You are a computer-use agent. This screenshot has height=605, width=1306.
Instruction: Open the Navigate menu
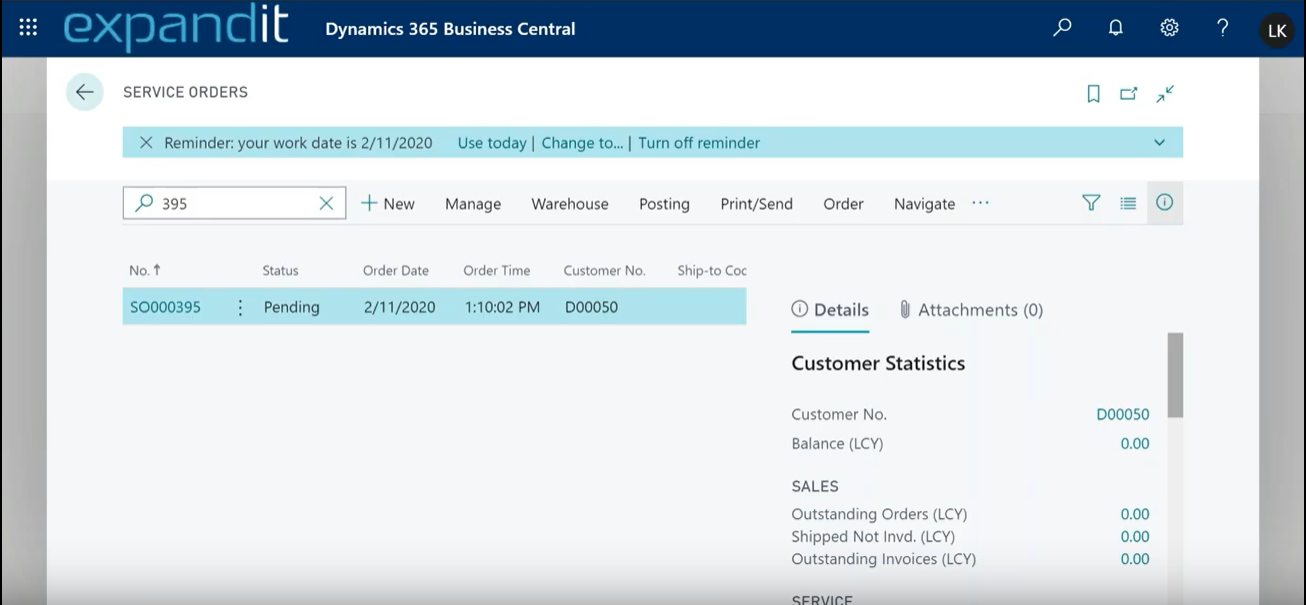(925, 204)
